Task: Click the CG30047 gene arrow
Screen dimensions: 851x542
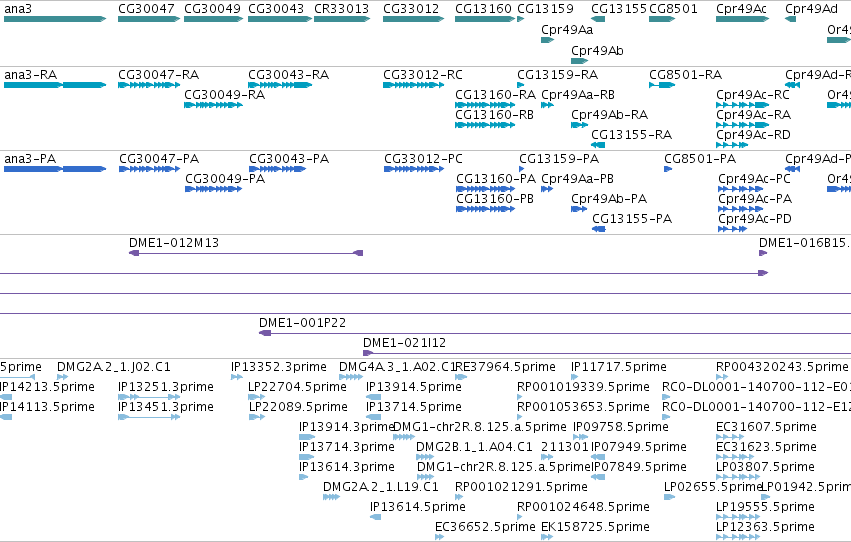Action: [149, 19]
